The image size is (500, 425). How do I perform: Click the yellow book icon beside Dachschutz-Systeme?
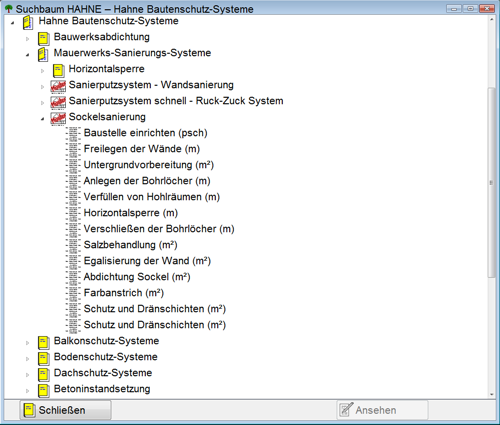point(44,374)
